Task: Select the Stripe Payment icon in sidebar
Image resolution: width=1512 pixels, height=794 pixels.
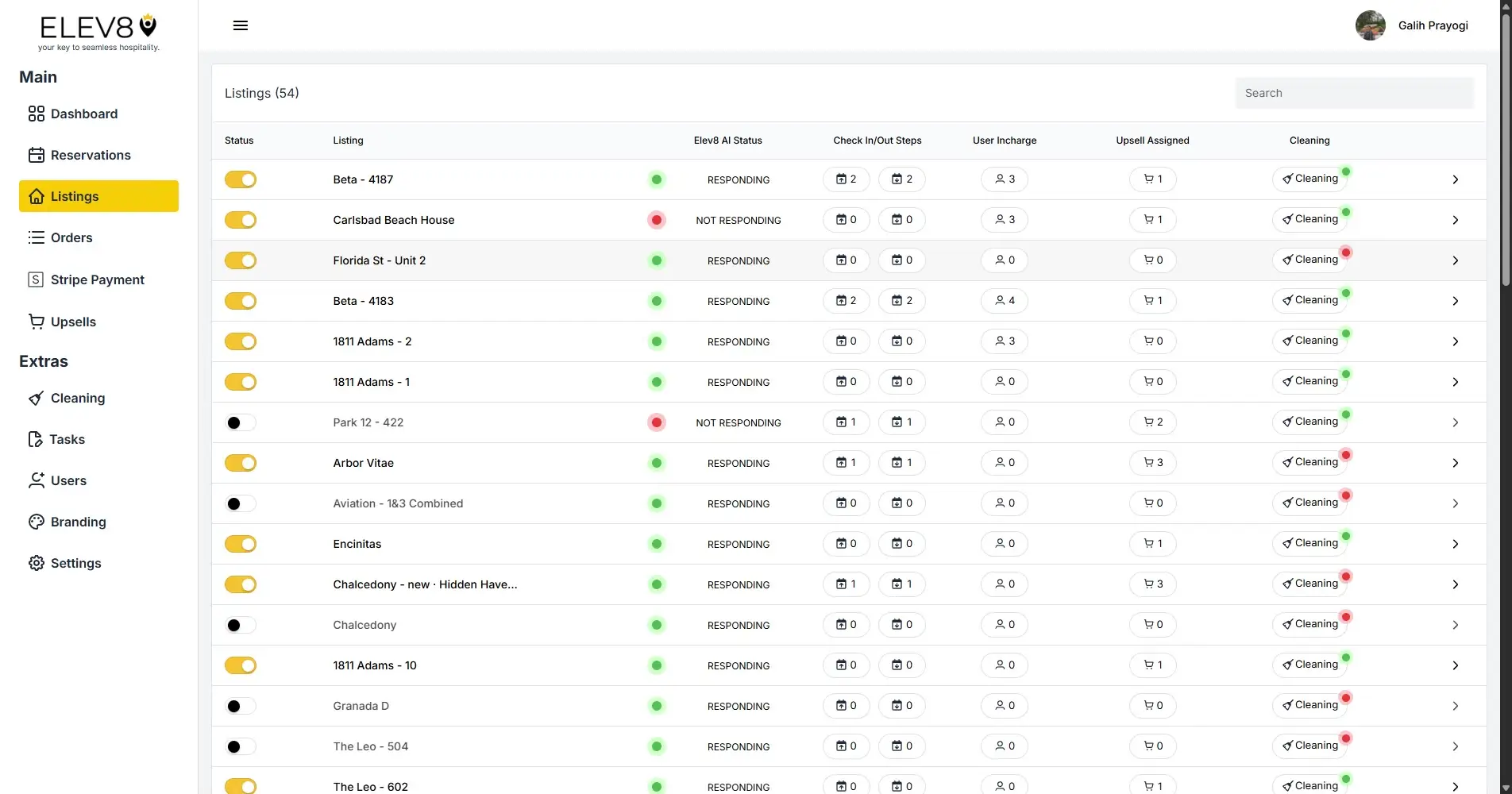Action: point(35,279)
